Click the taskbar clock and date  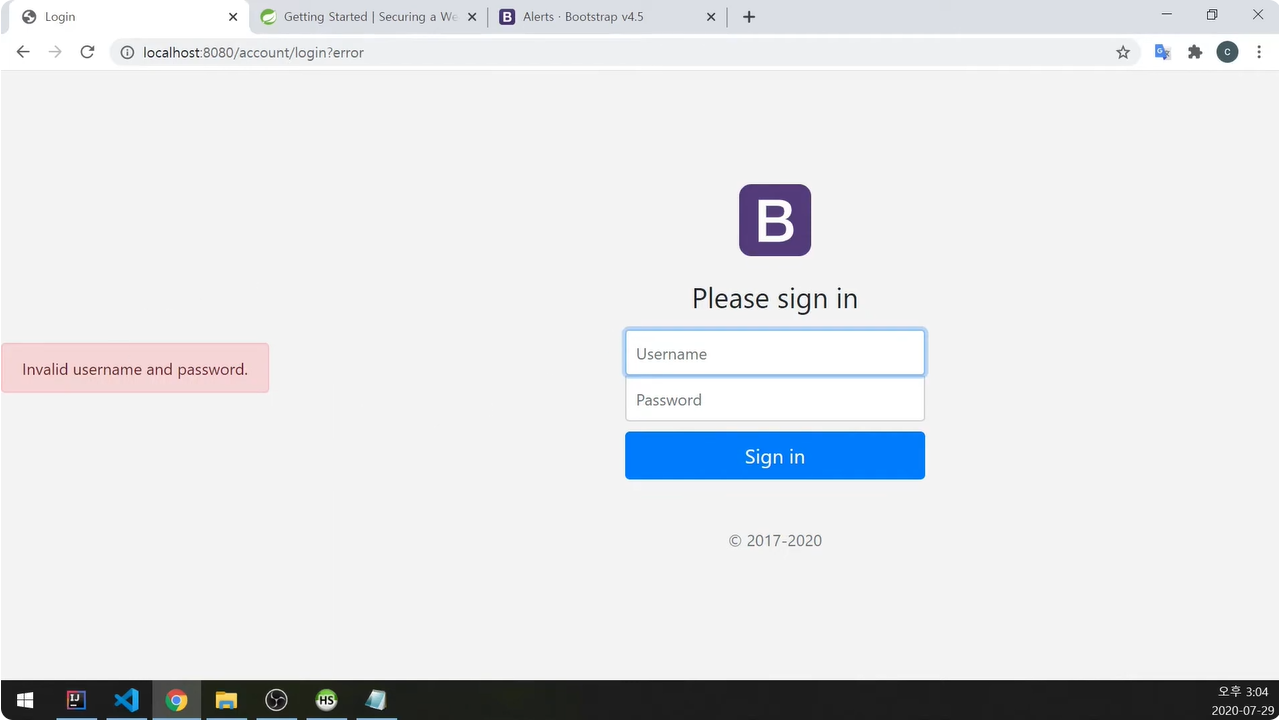pos(1242,701)
